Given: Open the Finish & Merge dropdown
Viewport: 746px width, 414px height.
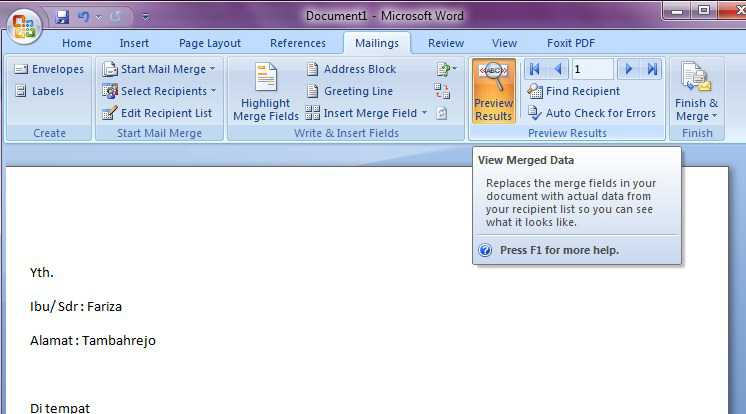Looking at the screenshot, I should point(697,92).
